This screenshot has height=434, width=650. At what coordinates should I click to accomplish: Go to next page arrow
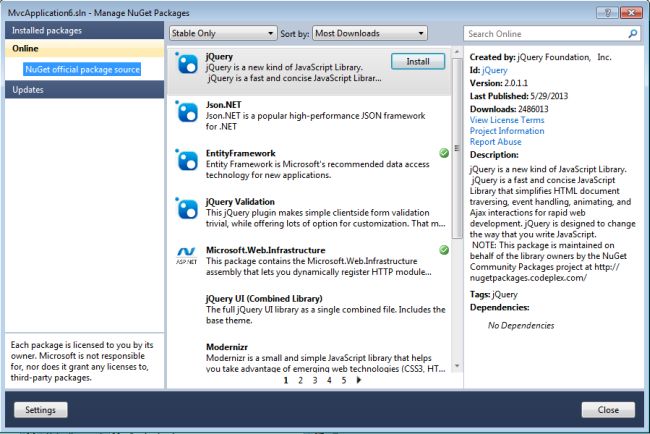tap(359, 380)
